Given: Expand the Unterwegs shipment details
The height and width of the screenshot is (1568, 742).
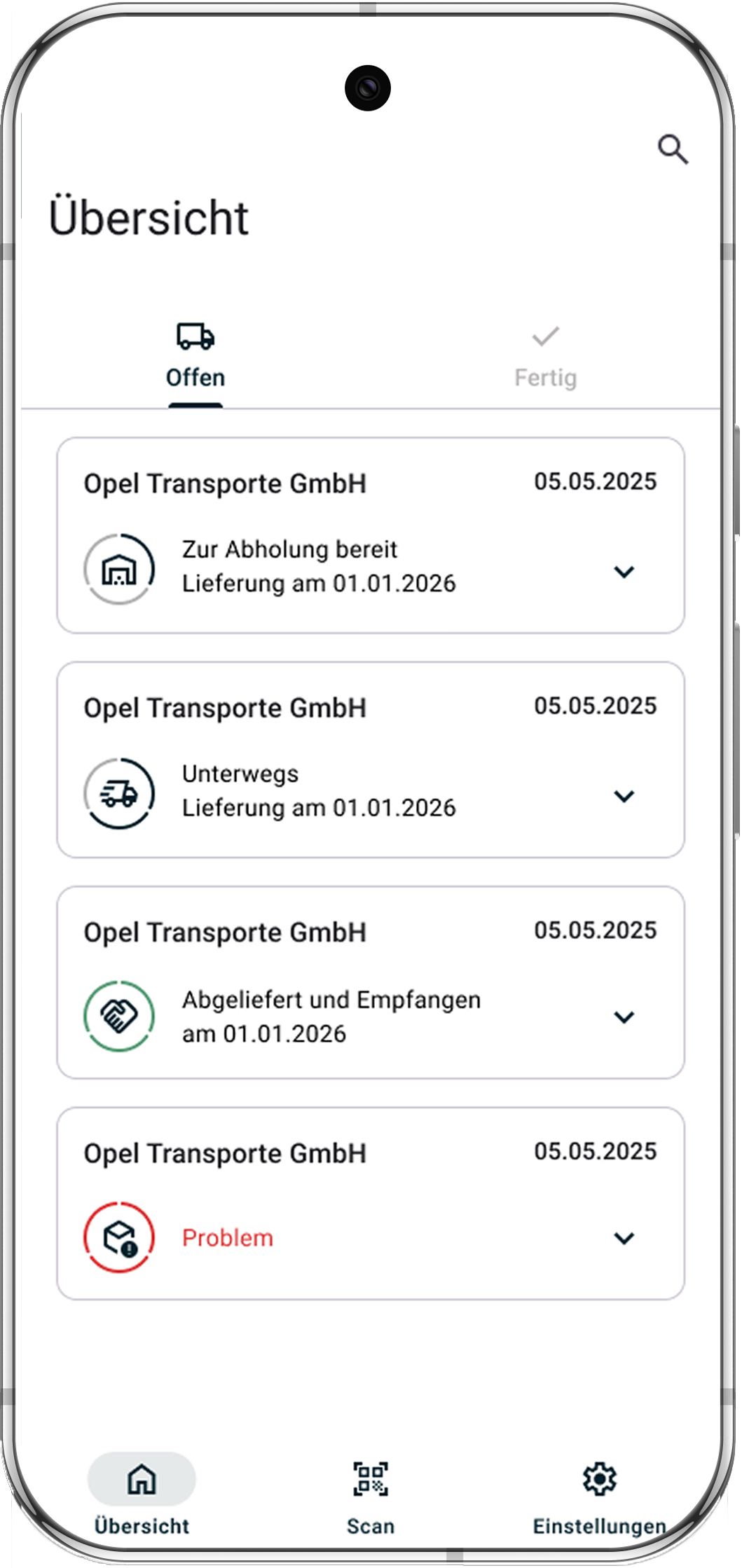Looking at the screenshot, I should pos(624,796).
